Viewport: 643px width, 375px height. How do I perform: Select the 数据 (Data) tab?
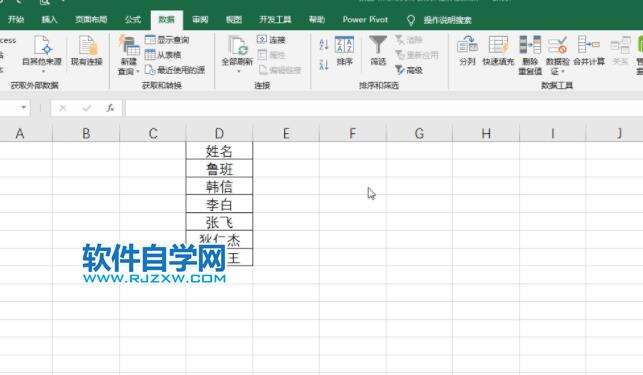coord(166,20)
